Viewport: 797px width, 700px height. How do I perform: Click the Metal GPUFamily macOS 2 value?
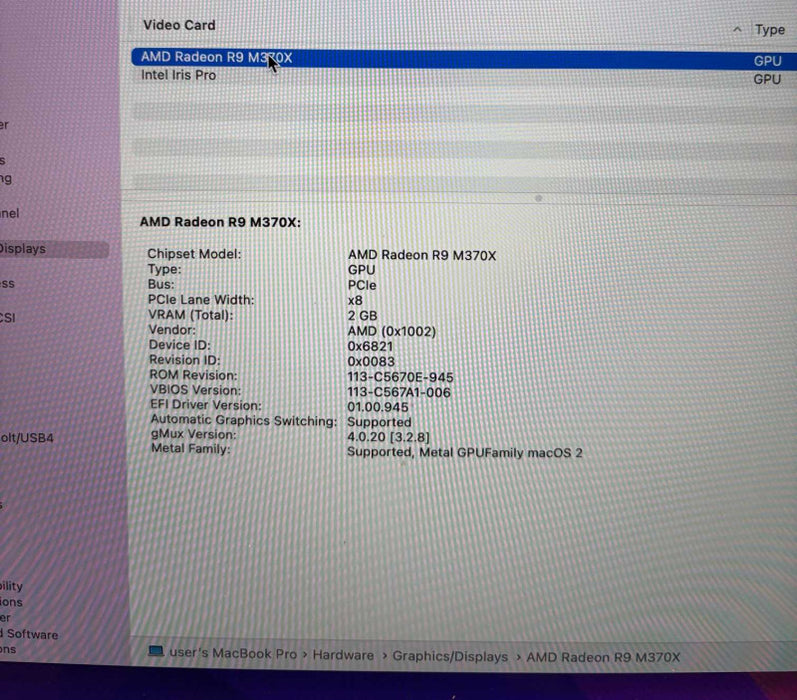coord(465,452)
